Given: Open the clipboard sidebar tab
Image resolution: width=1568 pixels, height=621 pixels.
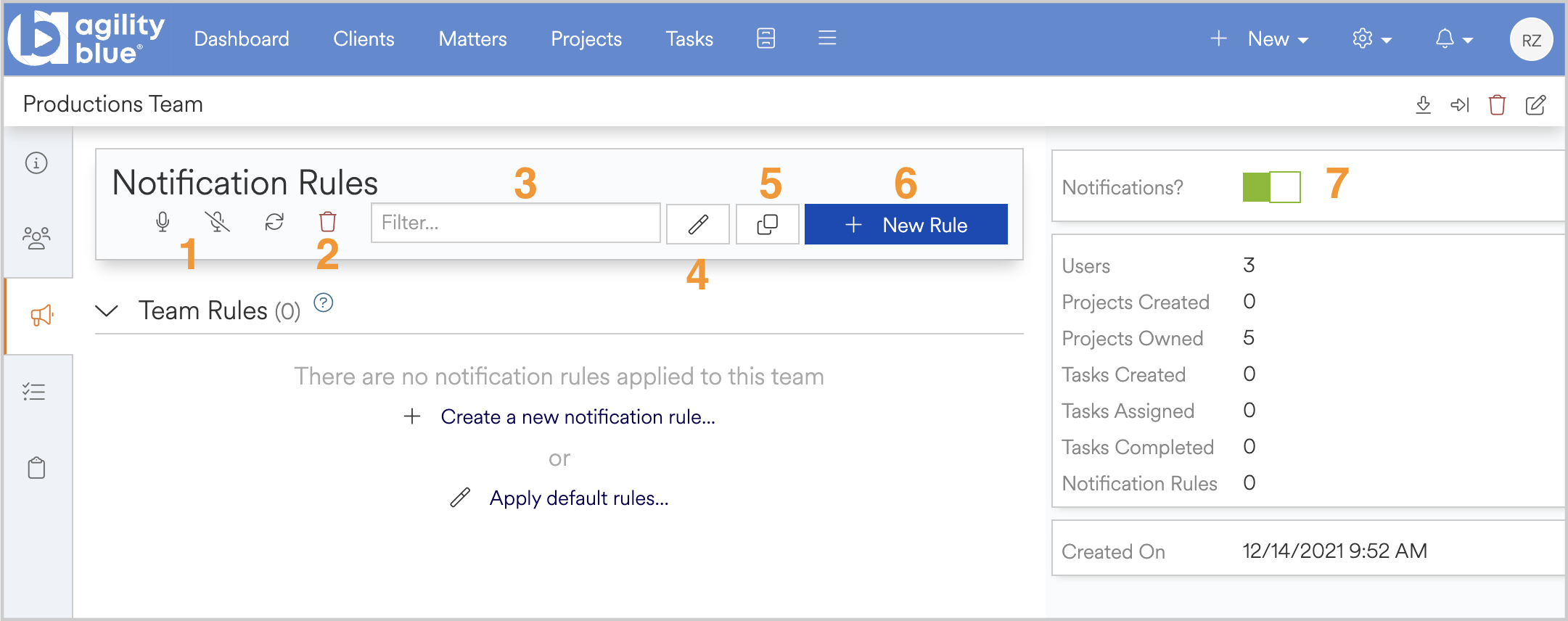Looking at the screenshot, I should [36, 468].
